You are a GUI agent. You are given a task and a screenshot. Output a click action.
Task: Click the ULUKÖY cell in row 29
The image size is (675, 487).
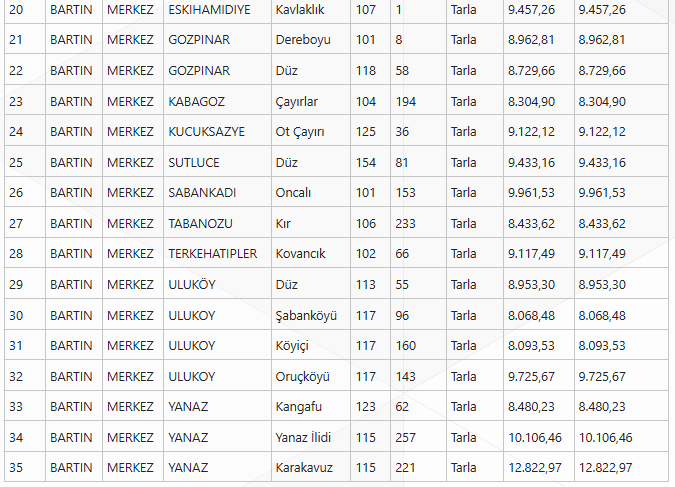(x=217, y=285)
